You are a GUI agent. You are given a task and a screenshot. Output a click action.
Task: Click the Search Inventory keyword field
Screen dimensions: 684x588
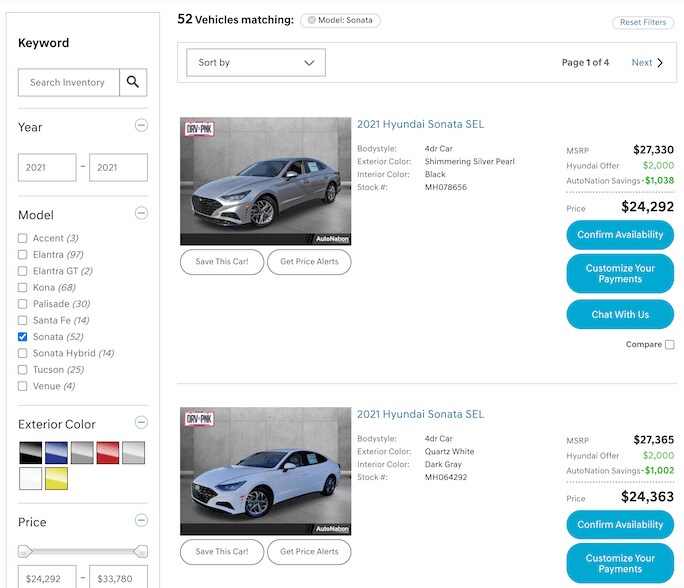[68, 82]
